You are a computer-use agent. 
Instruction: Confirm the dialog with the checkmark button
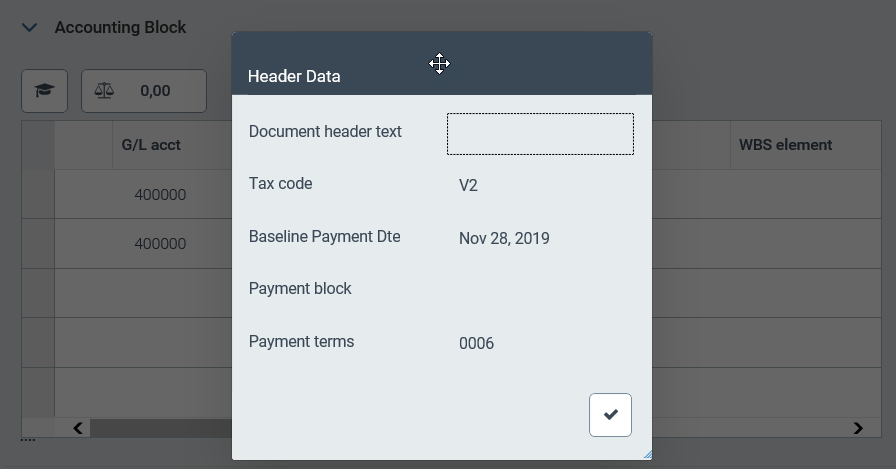(x=610, y=415)
